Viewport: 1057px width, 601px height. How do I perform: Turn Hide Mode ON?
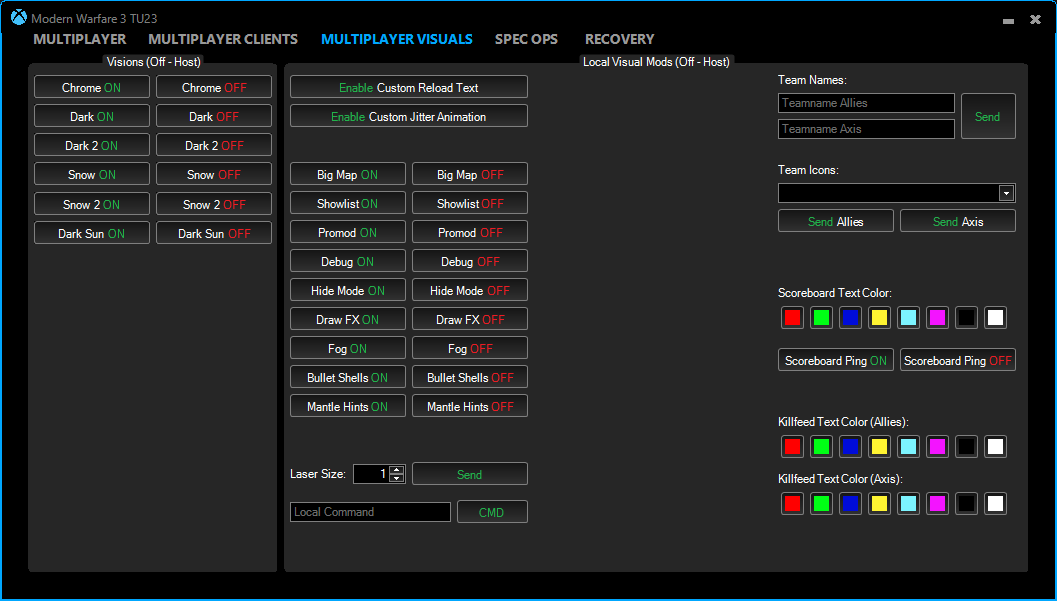pyautogui.click(x=348, y=290)
